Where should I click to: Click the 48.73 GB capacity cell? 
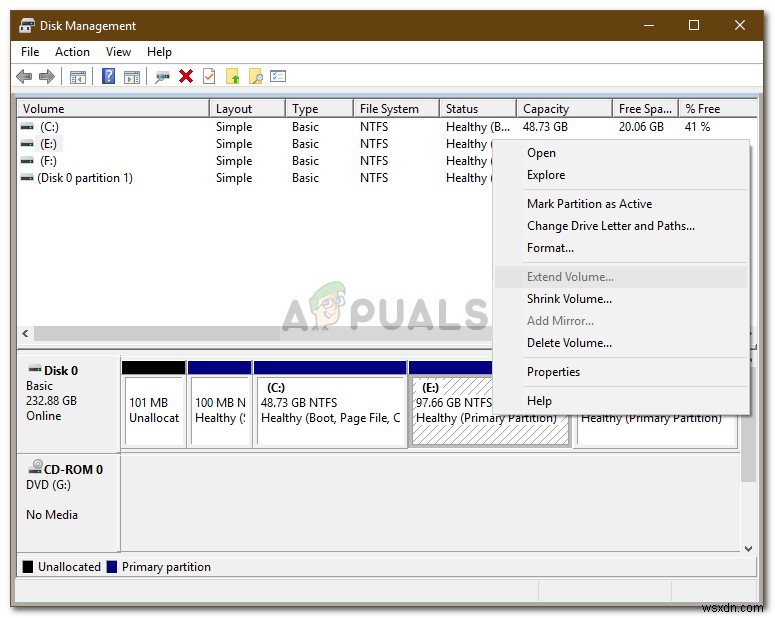[545, 127]
